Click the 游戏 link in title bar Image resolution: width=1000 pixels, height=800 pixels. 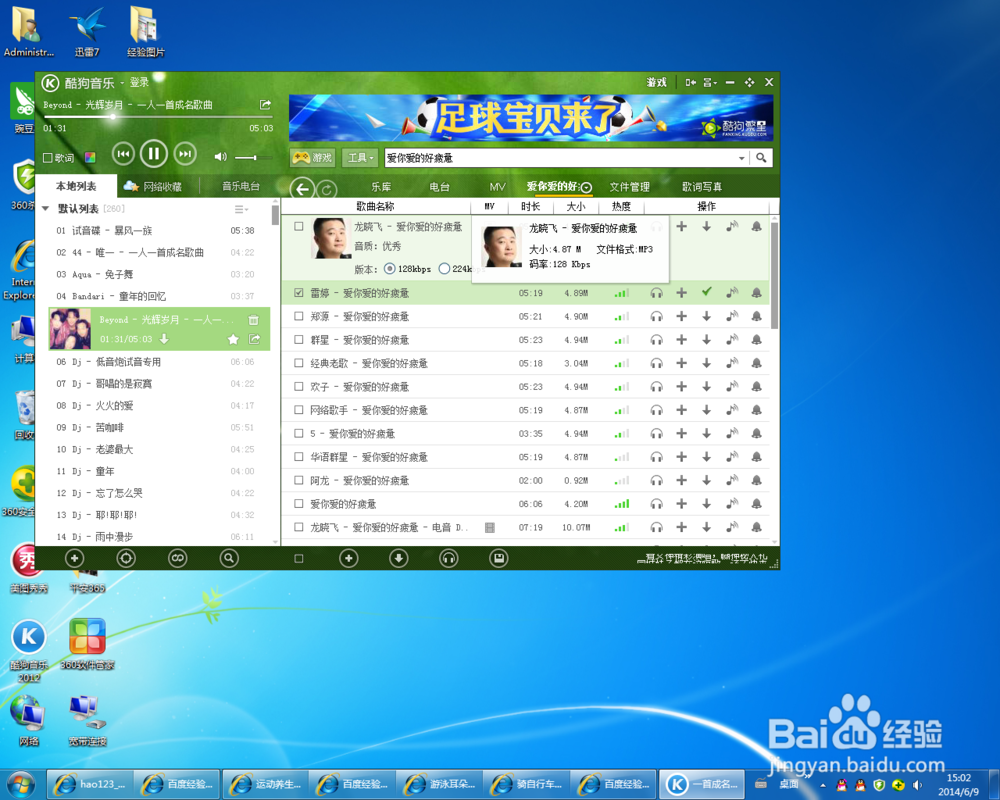point(656,82)
